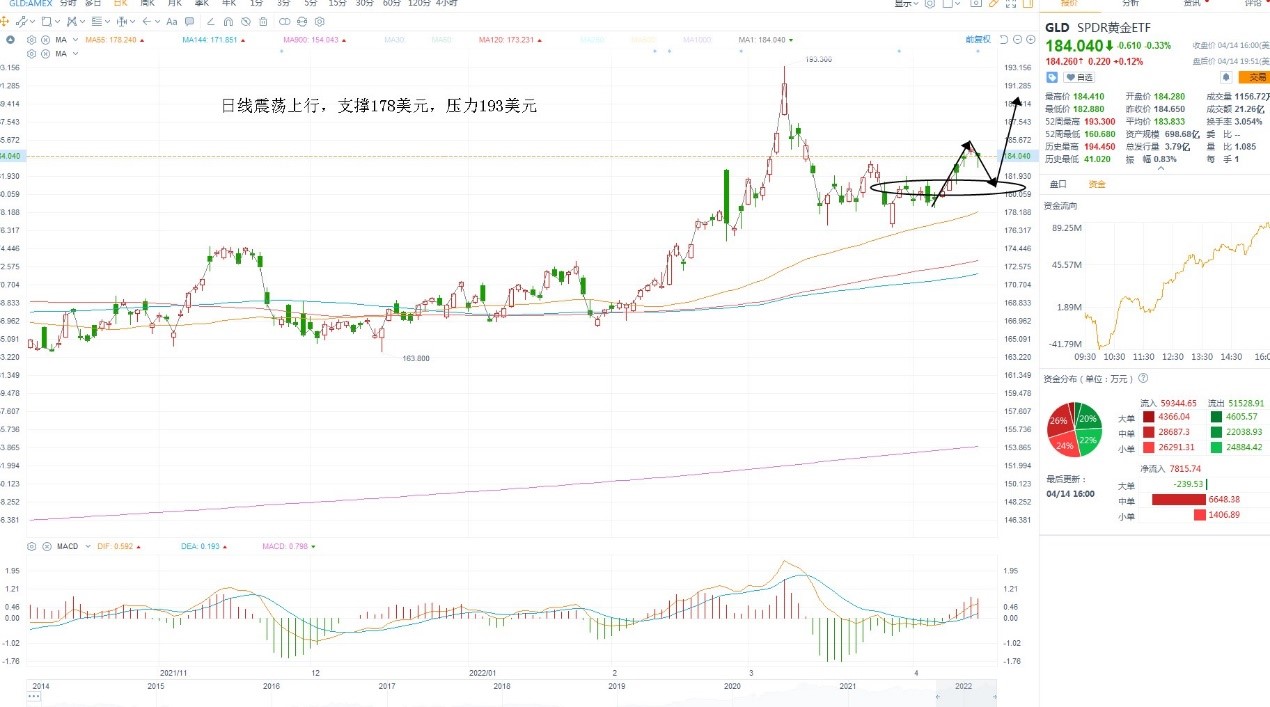
Task: Select the rectangle shape drawing tool
Action: 47,21
